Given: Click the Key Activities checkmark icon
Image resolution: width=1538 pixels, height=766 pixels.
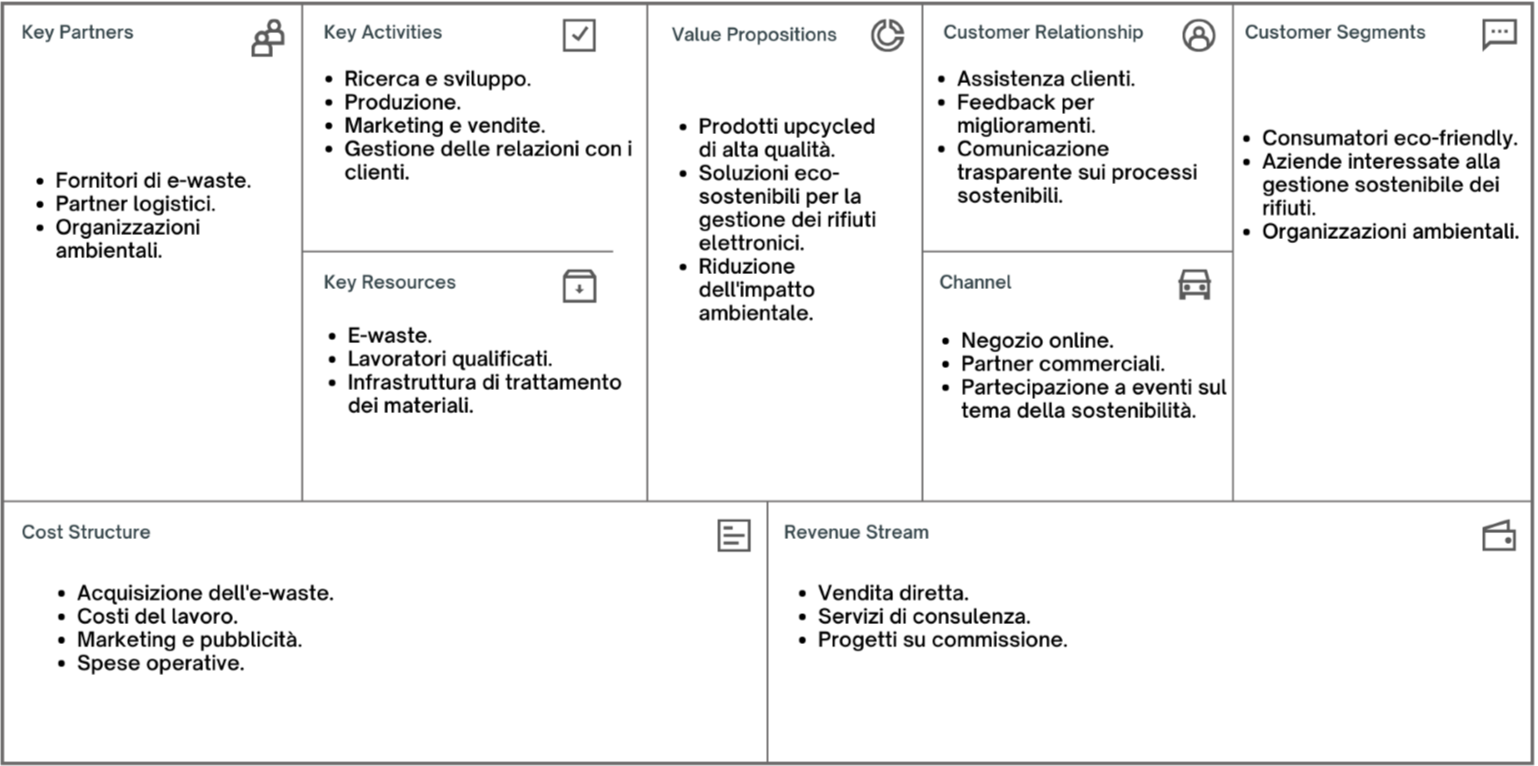Looking at the screenshot, I should (x=579, y=35).
